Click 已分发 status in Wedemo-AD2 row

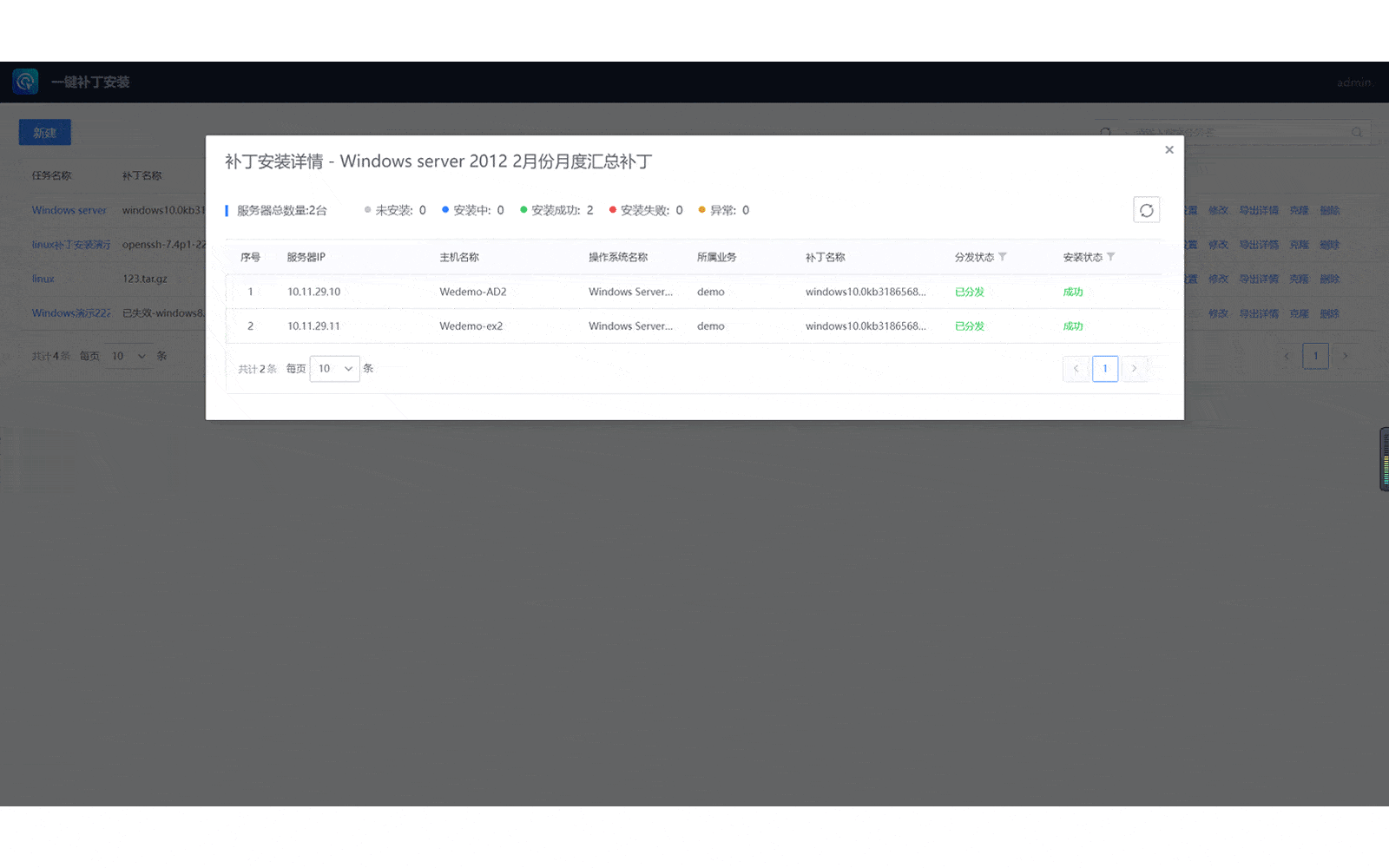970,292
